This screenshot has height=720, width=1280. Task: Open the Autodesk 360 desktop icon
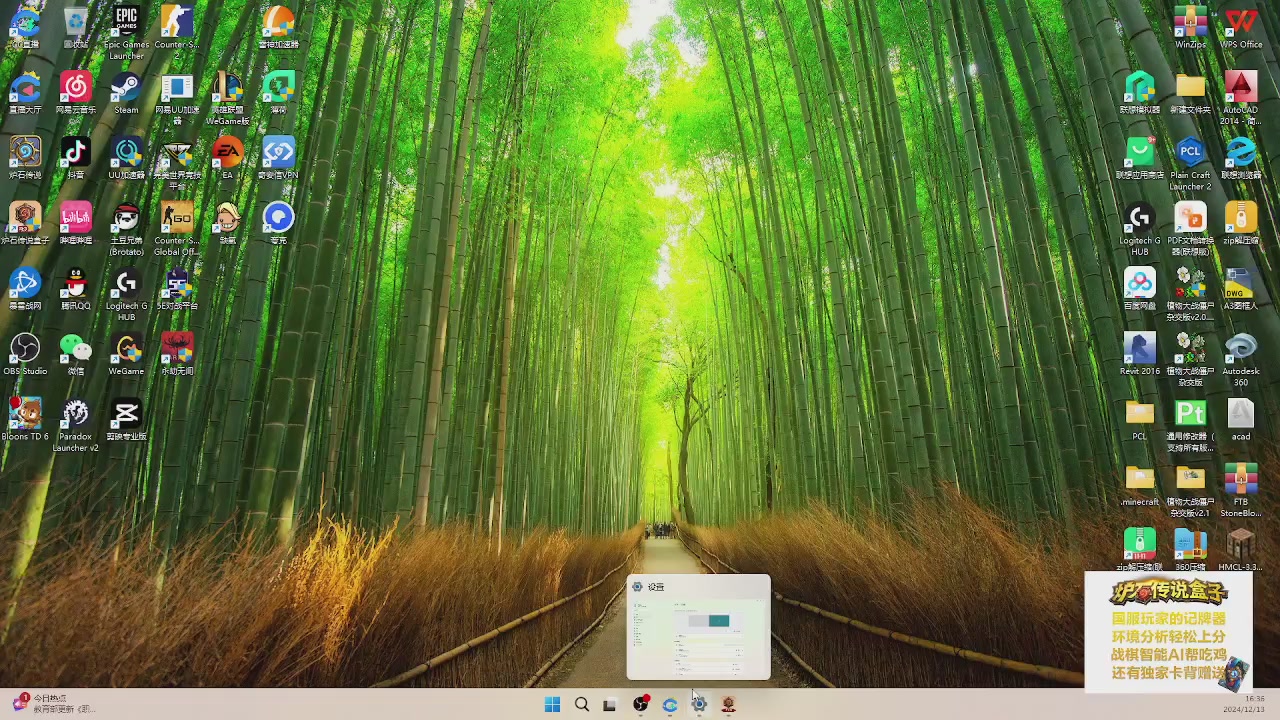click(1241, 359)
